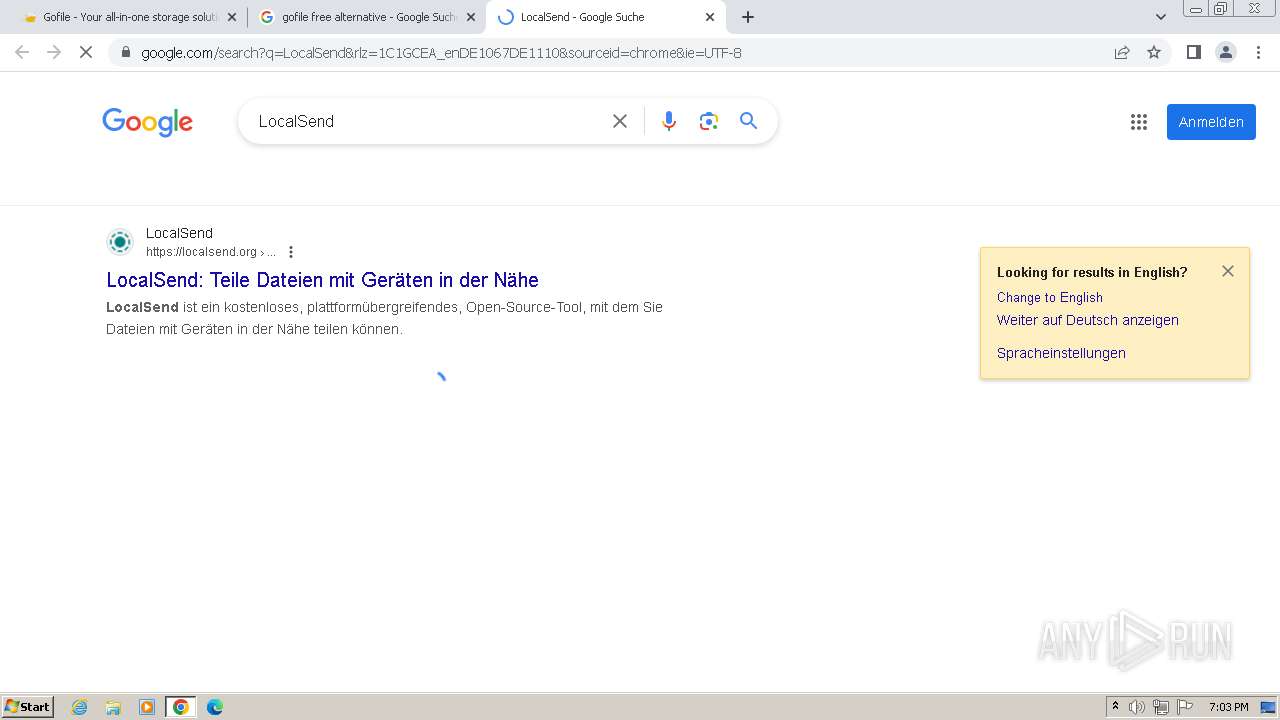Open the Chrome profile icon
Image resolution: width=1280 pixels, height=720 pixels.
pyautogui.click(x=1226, y=52)
